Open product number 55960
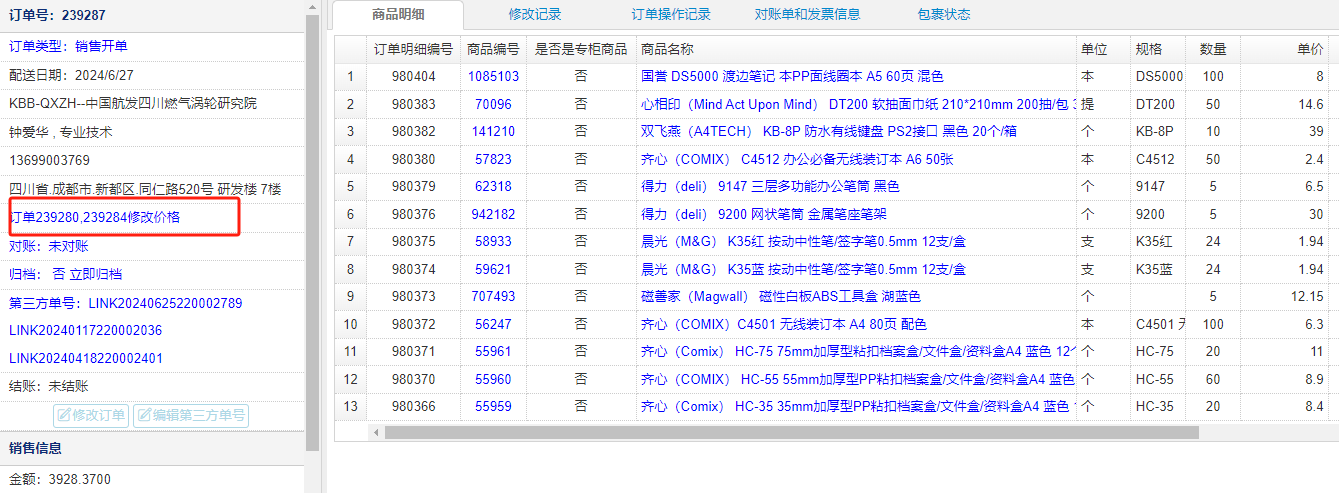The height and width of the screenshot is (493, 1339). (493, 380)
